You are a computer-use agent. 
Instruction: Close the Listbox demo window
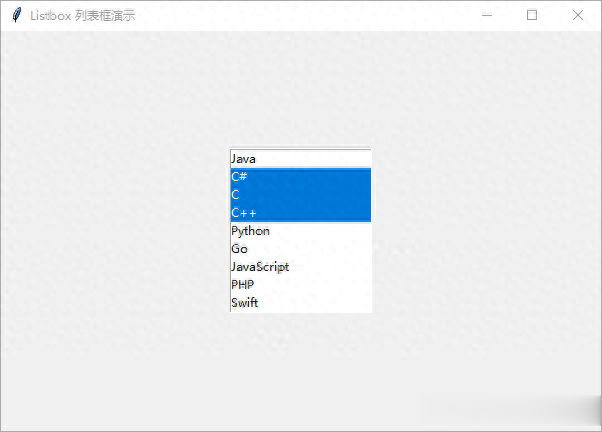click(577, 15)
